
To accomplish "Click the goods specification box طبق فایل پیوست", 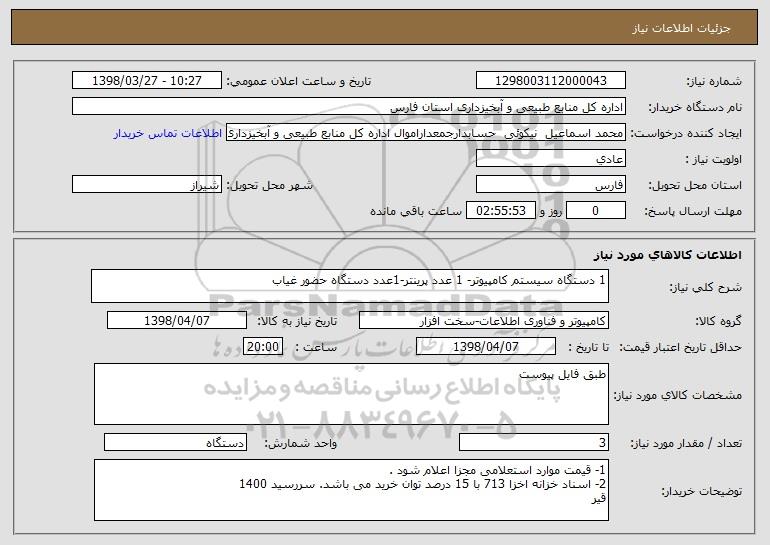I will [x=351, y=394].
